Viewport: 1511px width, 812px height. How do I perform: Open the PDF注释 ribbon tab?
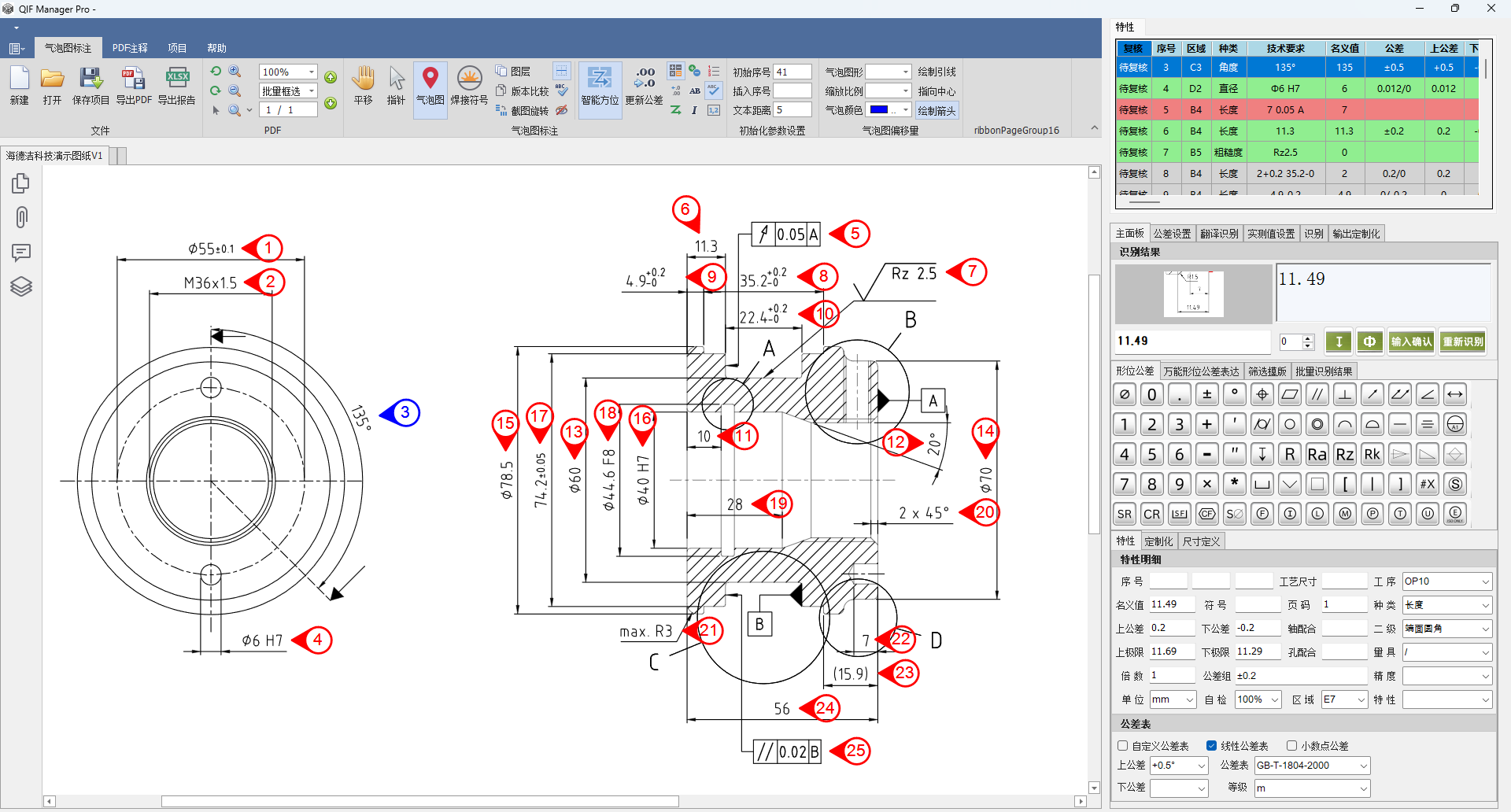pyautogui.click(x=130, y=48)
